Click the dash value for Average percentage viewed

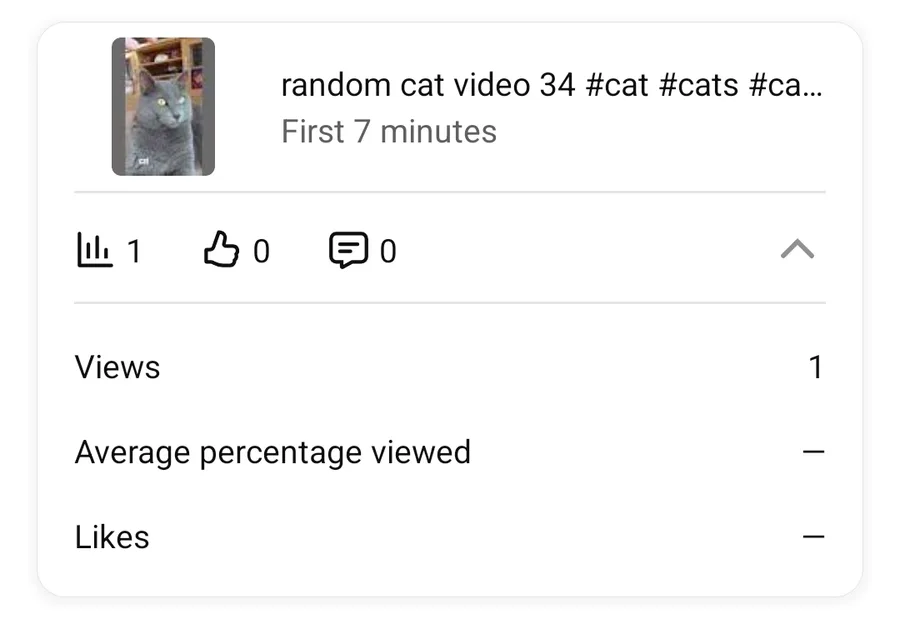click(814, 452)
